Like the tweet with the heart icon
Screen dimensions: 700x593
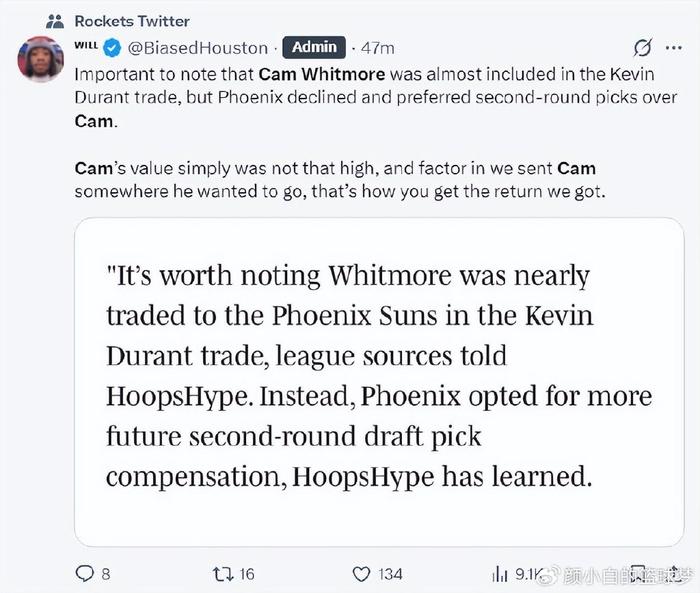point(361,573)
